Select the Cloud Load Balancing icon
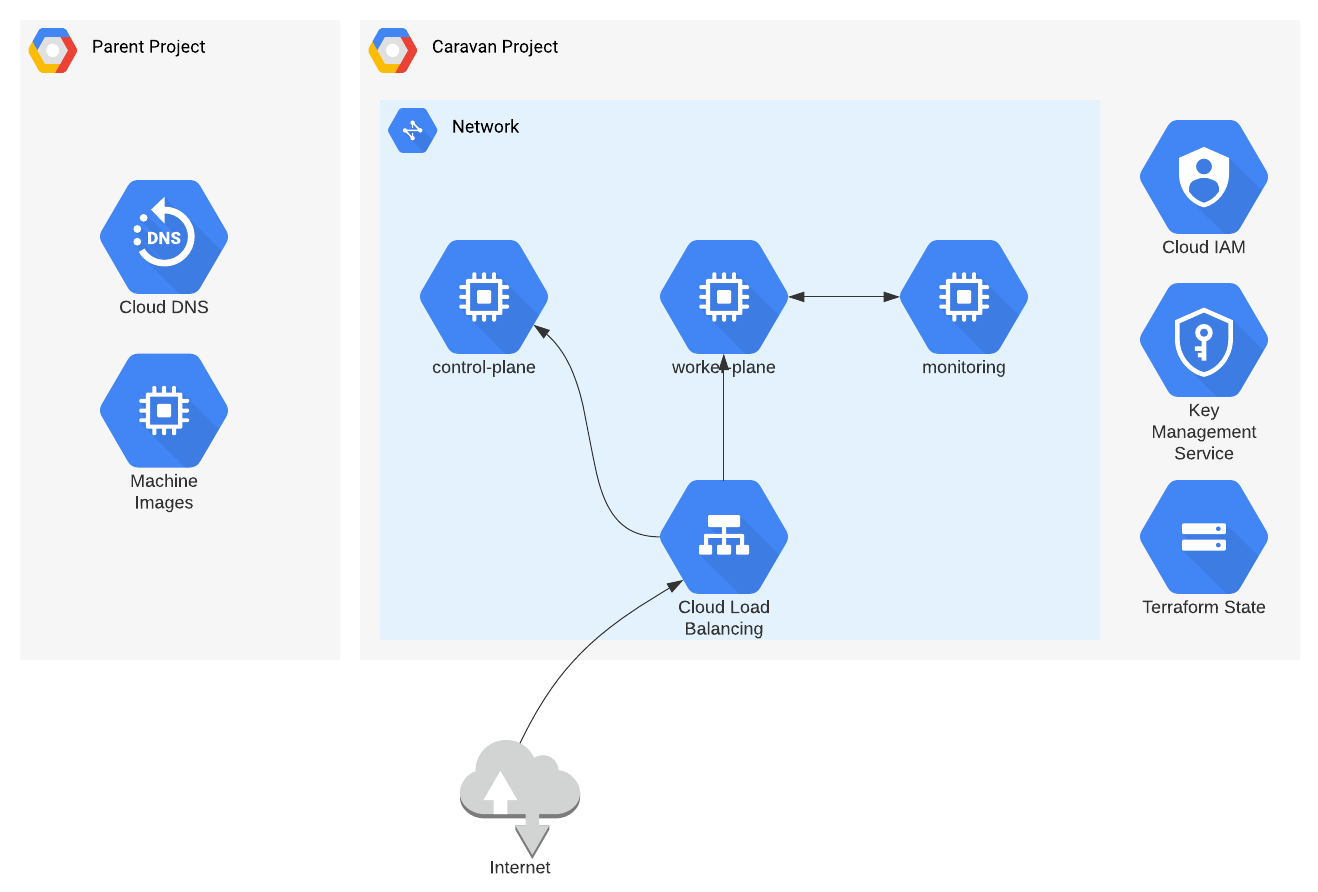 [x=724, y=537]
